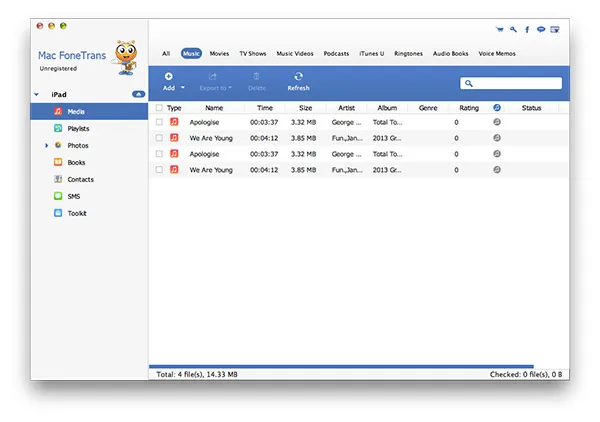Open the shopping cart purchase icon
Screen dimensions: 600x422
click(x=499, y=29)
